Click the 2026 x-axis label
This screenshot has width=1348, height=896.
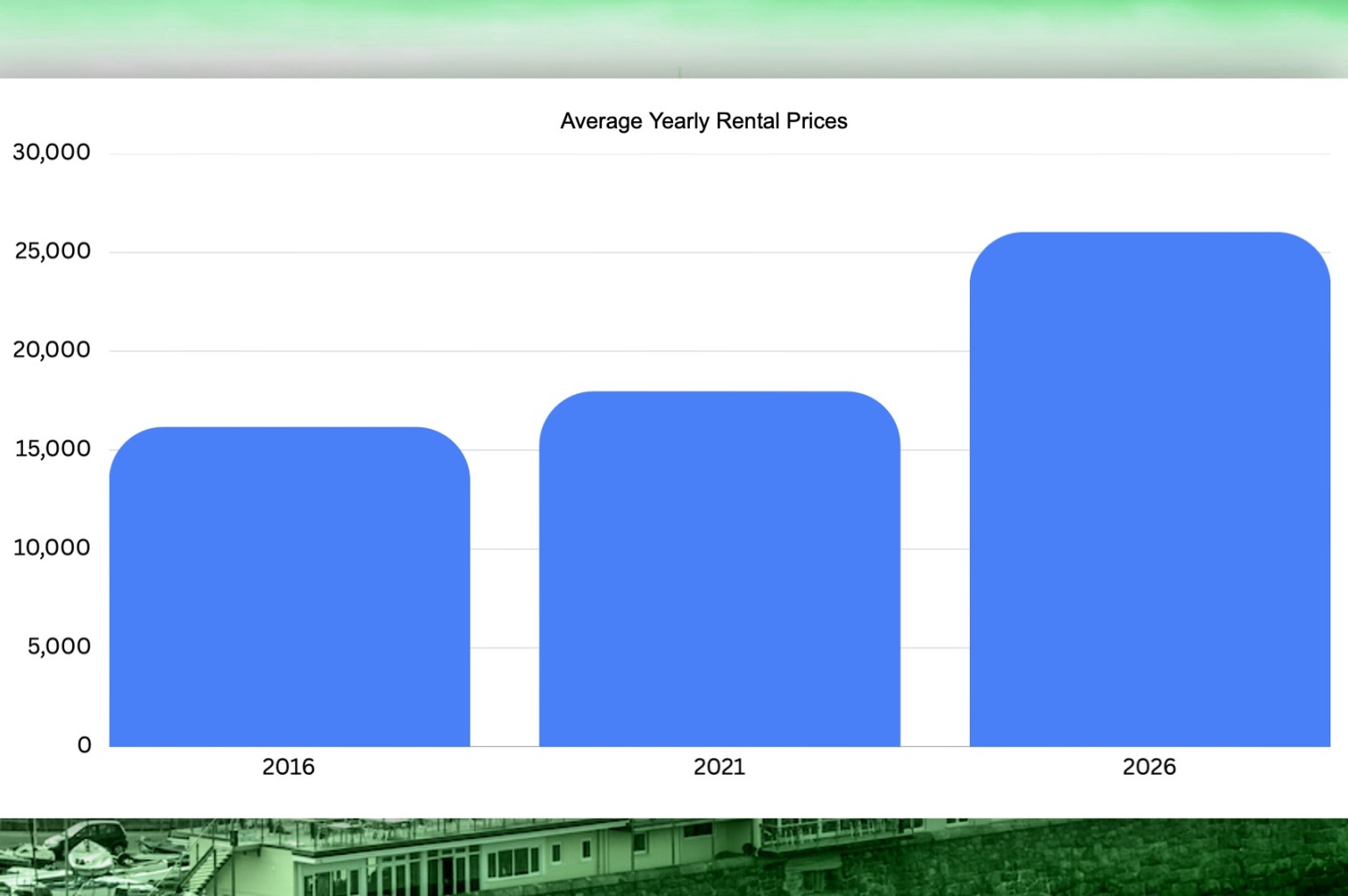(1150, 767)
